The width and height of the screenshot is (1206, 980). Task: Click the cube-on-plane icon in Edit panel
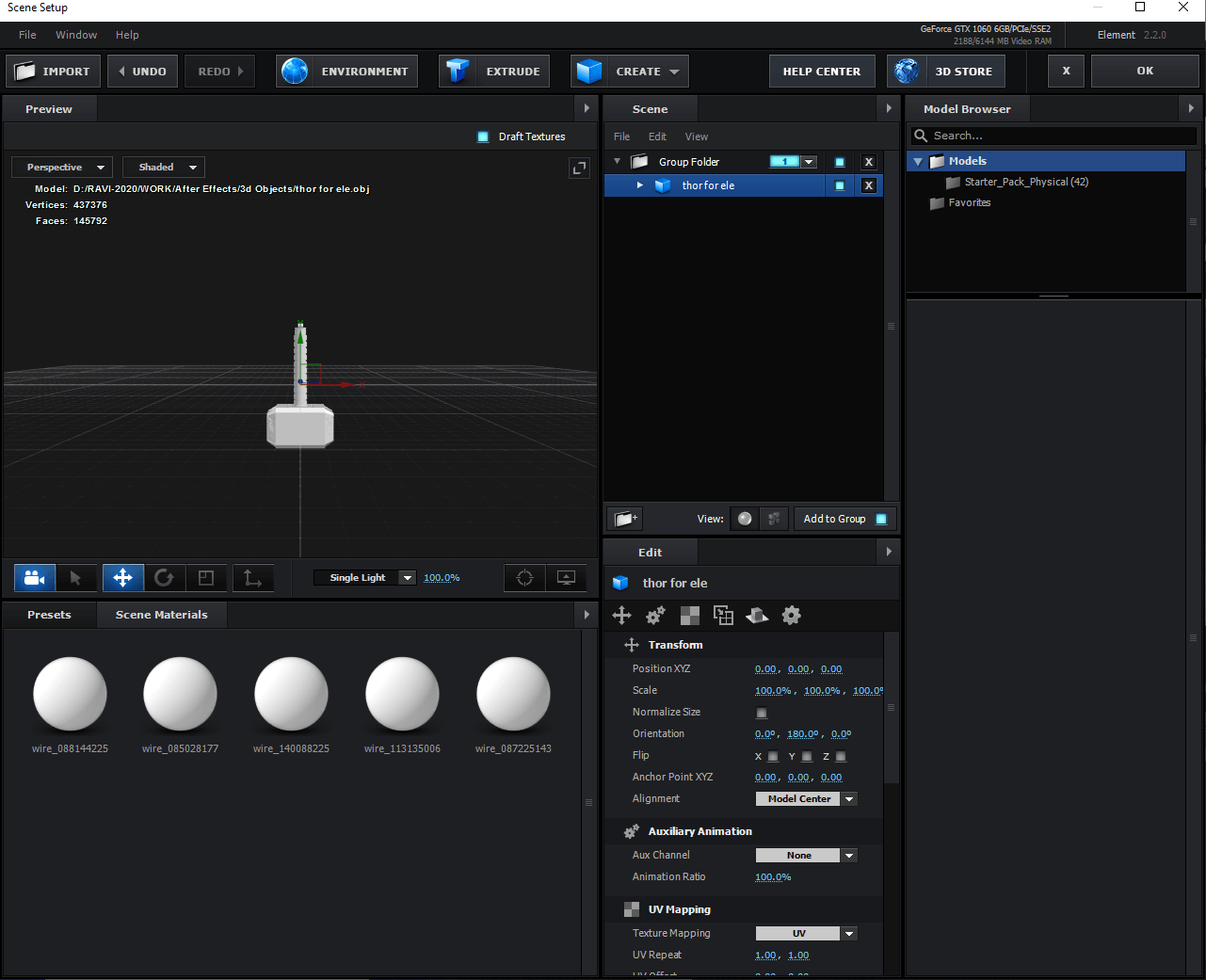[757, 616]
